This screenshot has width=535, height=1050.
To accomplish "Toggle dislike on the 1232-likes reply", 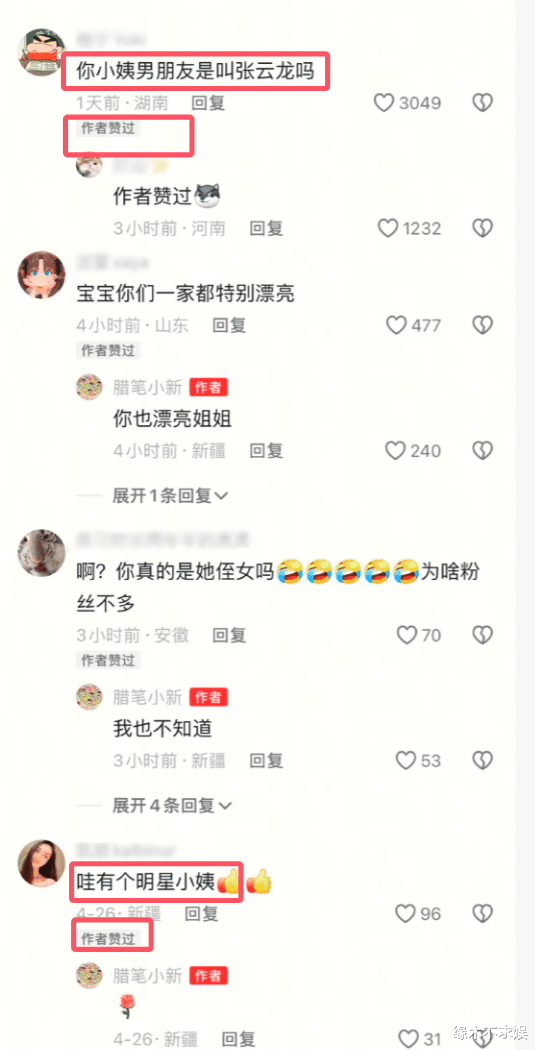I will pos(483,228).
